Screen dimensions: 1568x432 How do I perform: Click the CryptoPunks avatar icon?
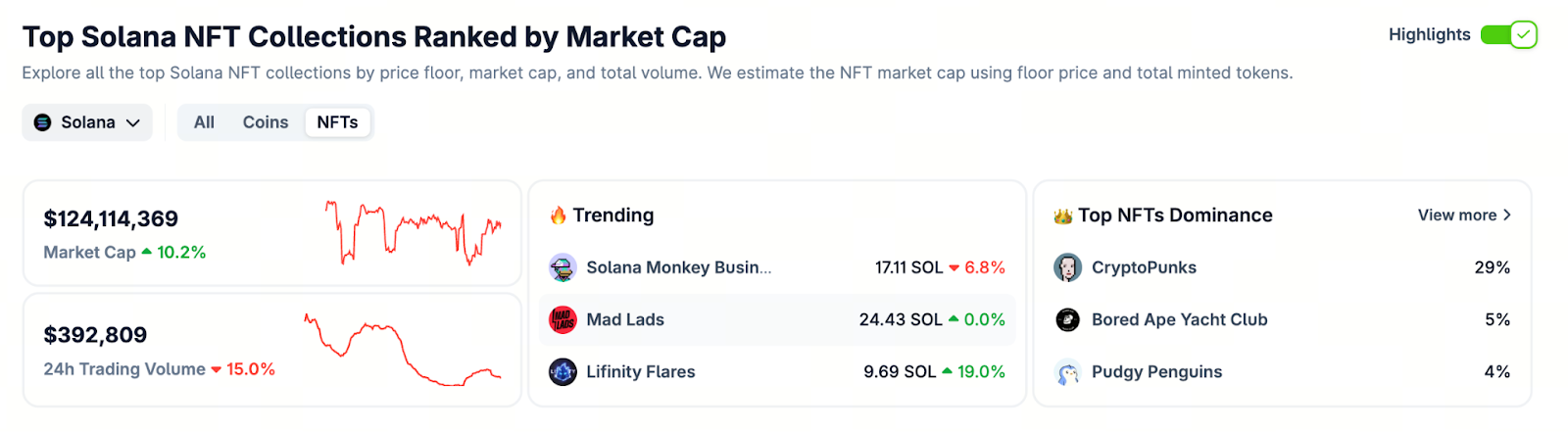(x=1067, y=267)
